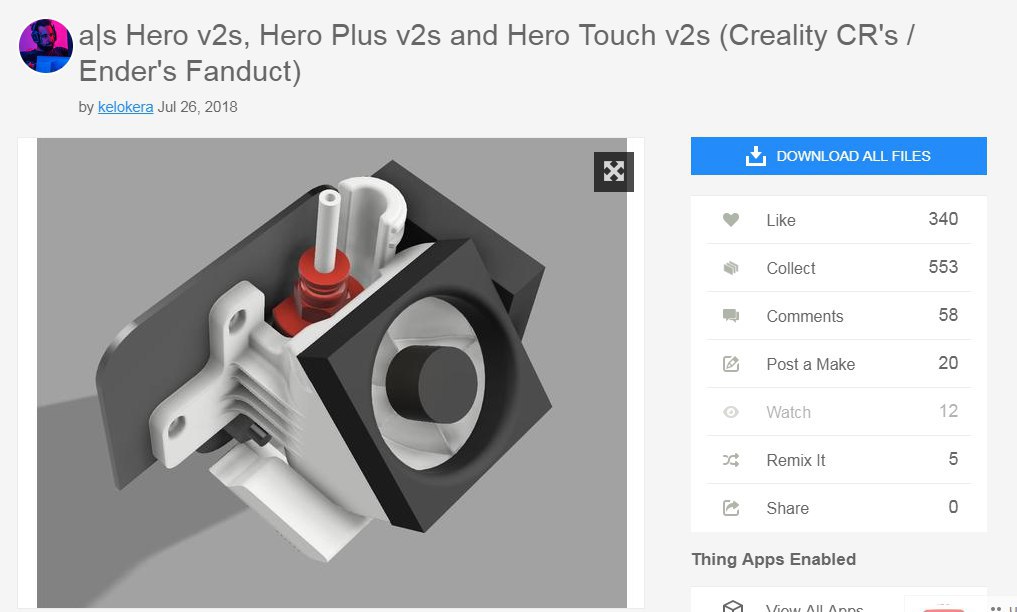Click the Download All Files button
The height and width of the screenshot is (612, 1017).
click(839, 156)
